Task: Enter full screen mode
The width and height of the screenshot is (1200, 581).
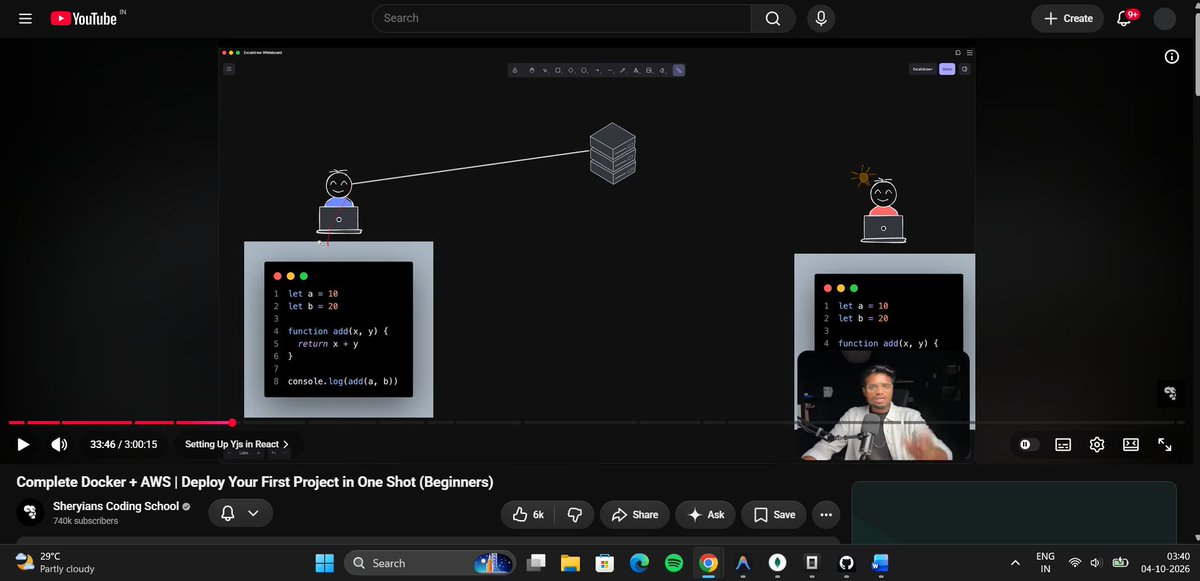Action: 1165,444
